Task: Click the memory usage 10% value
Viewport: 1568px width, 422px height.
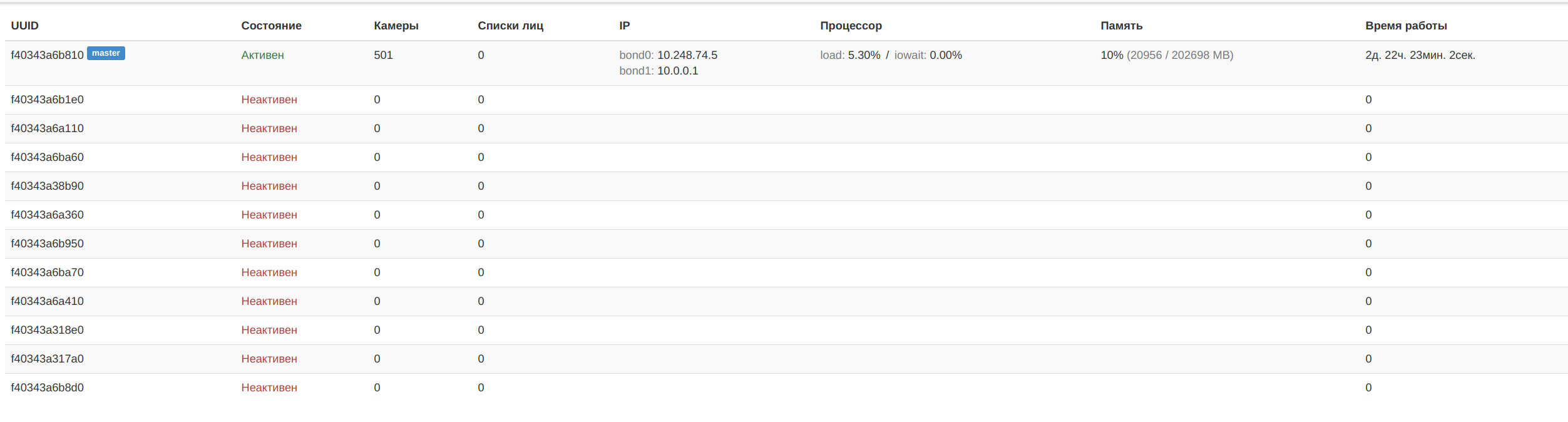Action: pos(1112,55)
